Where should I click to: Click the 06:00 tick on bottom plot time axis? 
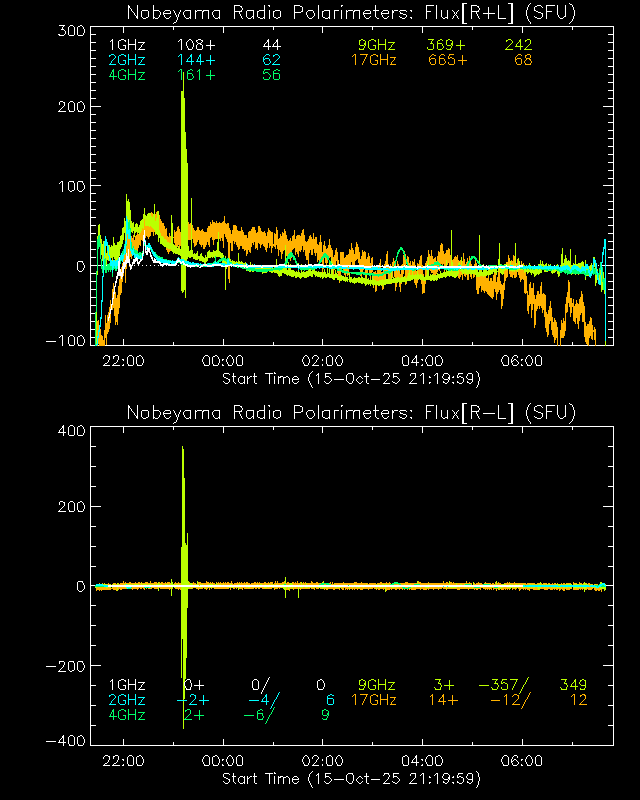[522, 761]
